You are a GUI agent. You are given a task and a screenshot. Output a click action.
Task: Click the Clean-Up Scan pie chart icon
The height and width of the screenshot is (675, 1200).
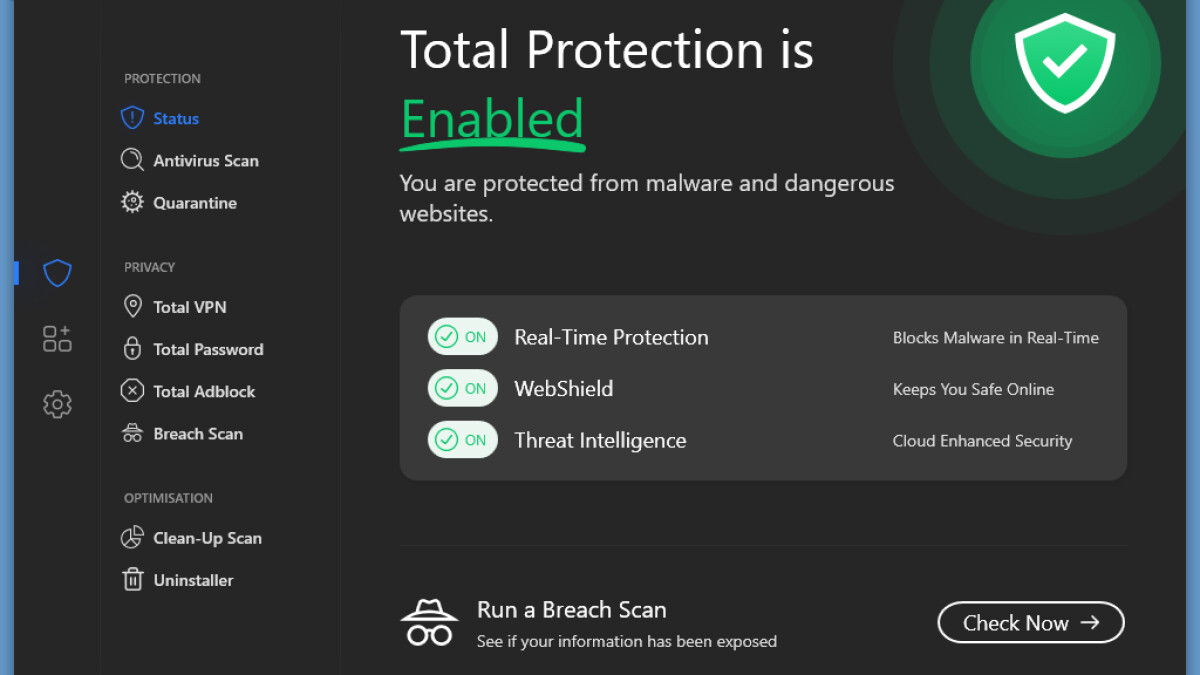(x=132, y=538)
